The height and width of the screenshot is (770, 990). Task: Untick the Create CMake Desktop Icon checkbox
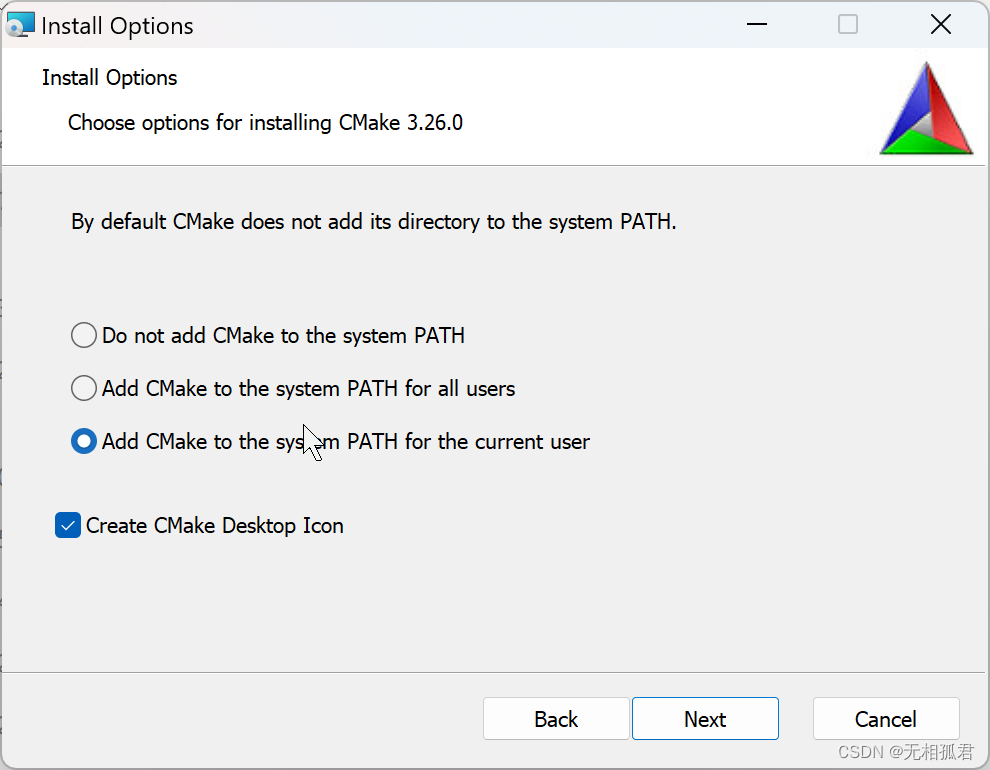(68, 525)
